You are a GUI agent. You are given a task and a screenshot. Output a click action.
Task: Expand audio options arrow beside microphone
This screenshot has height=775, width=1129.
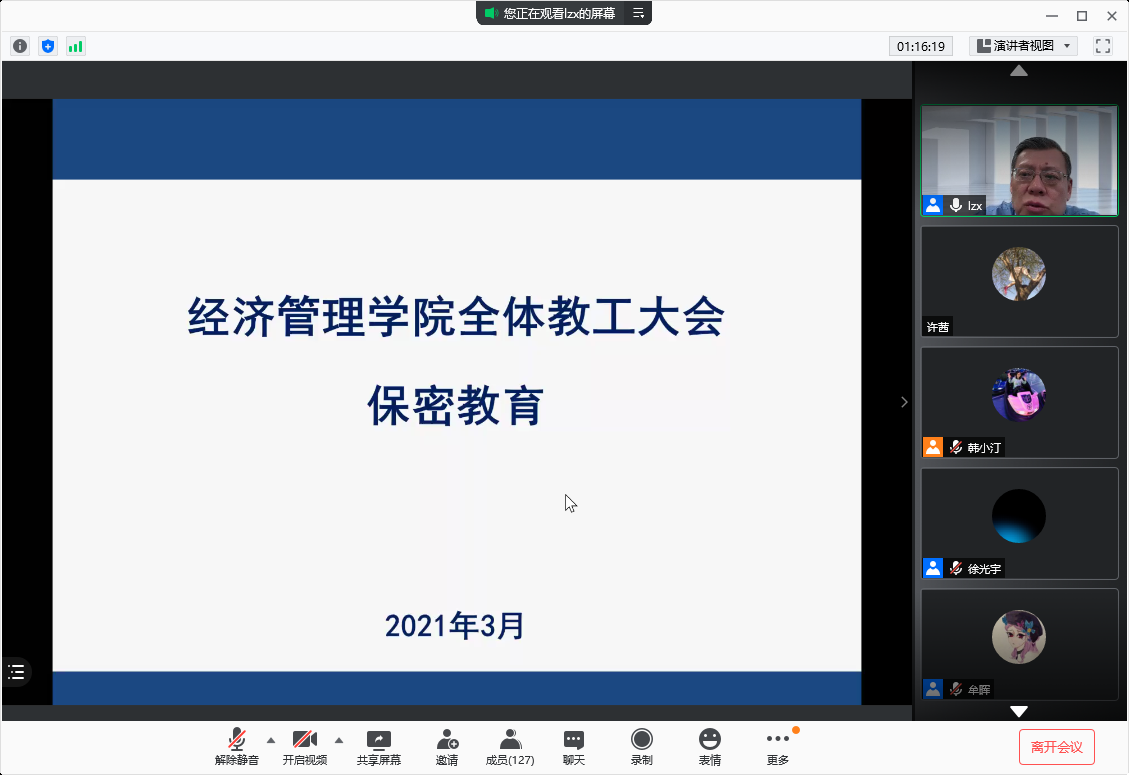[271, 740]
